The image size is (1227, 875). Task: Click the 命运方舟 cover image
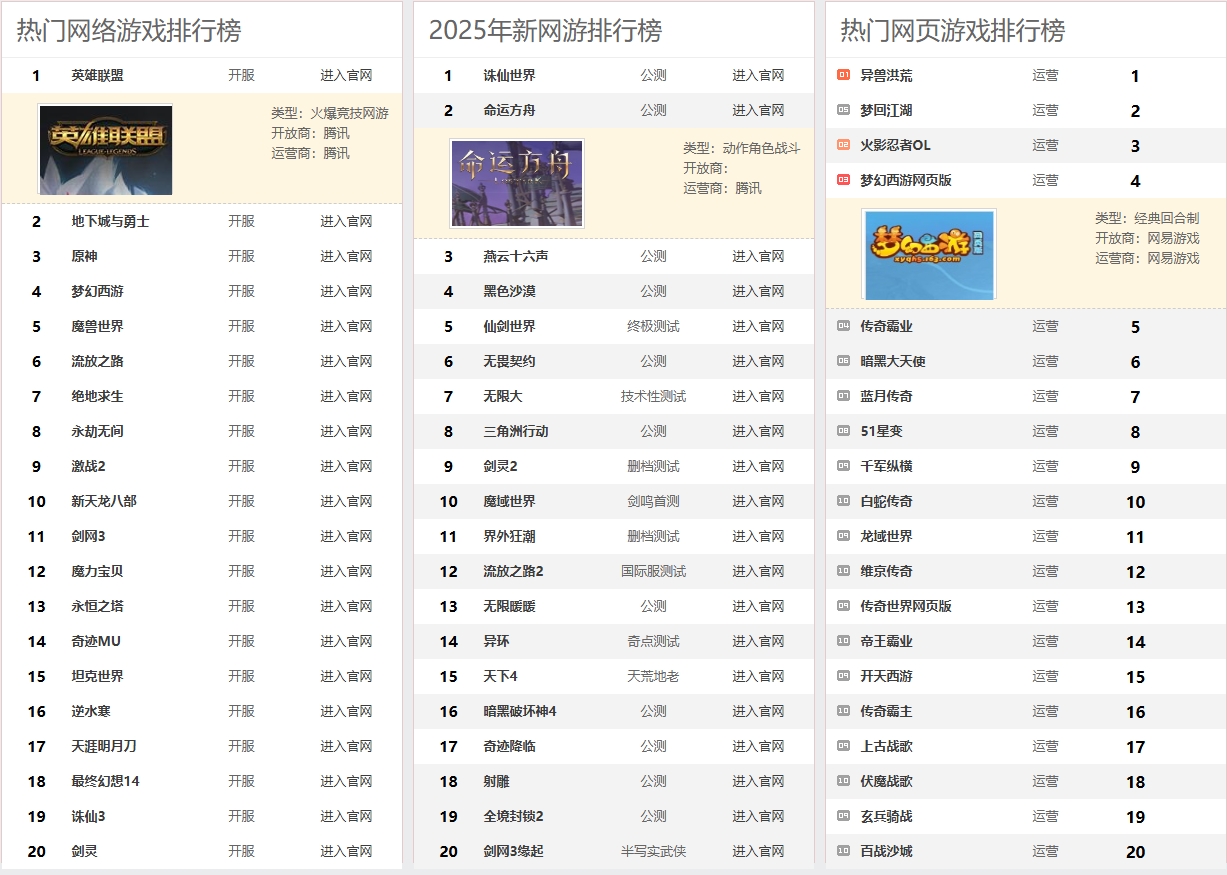(516, 183)
